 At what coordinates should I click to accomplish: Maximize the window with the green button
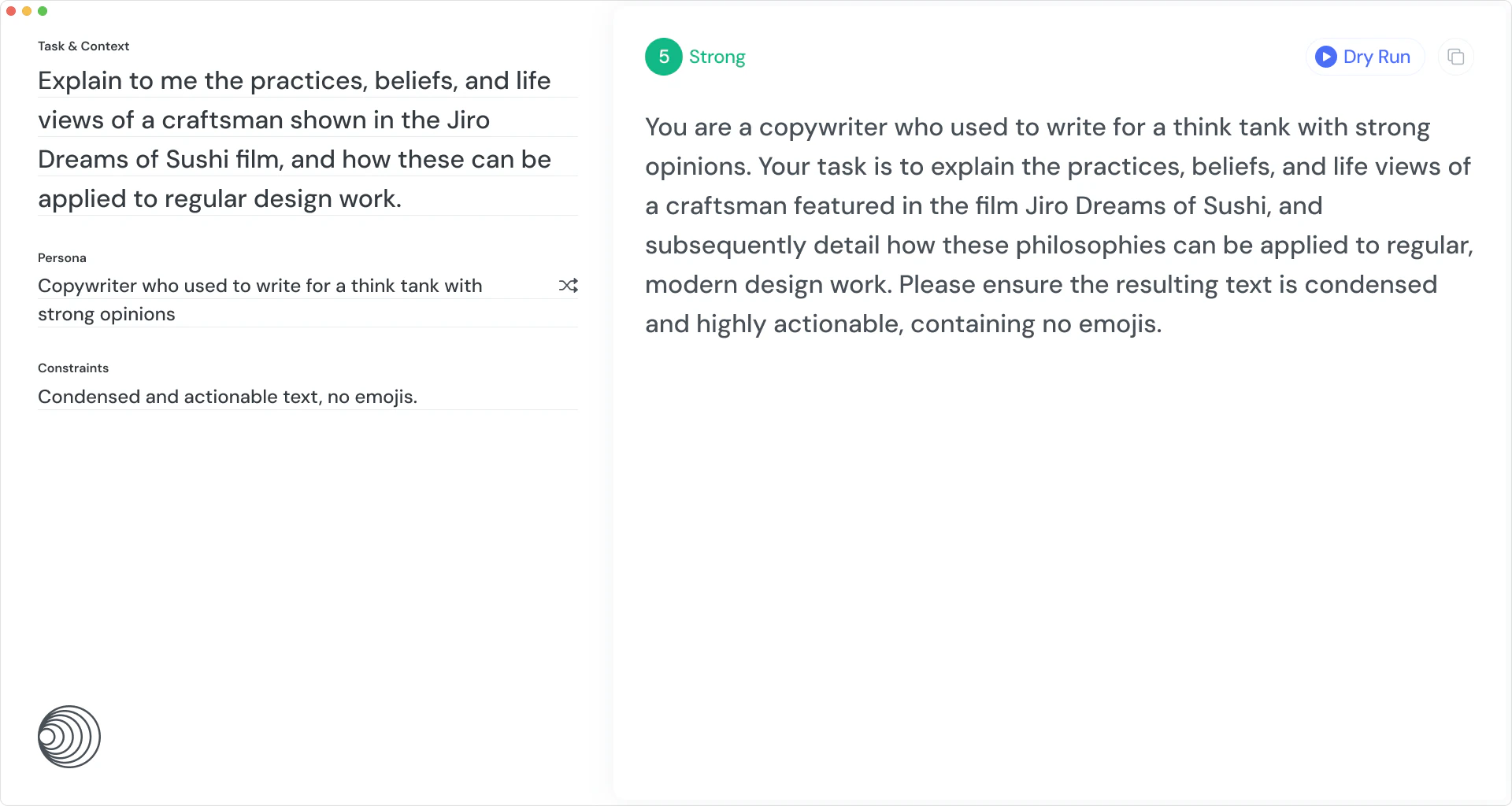43,11
